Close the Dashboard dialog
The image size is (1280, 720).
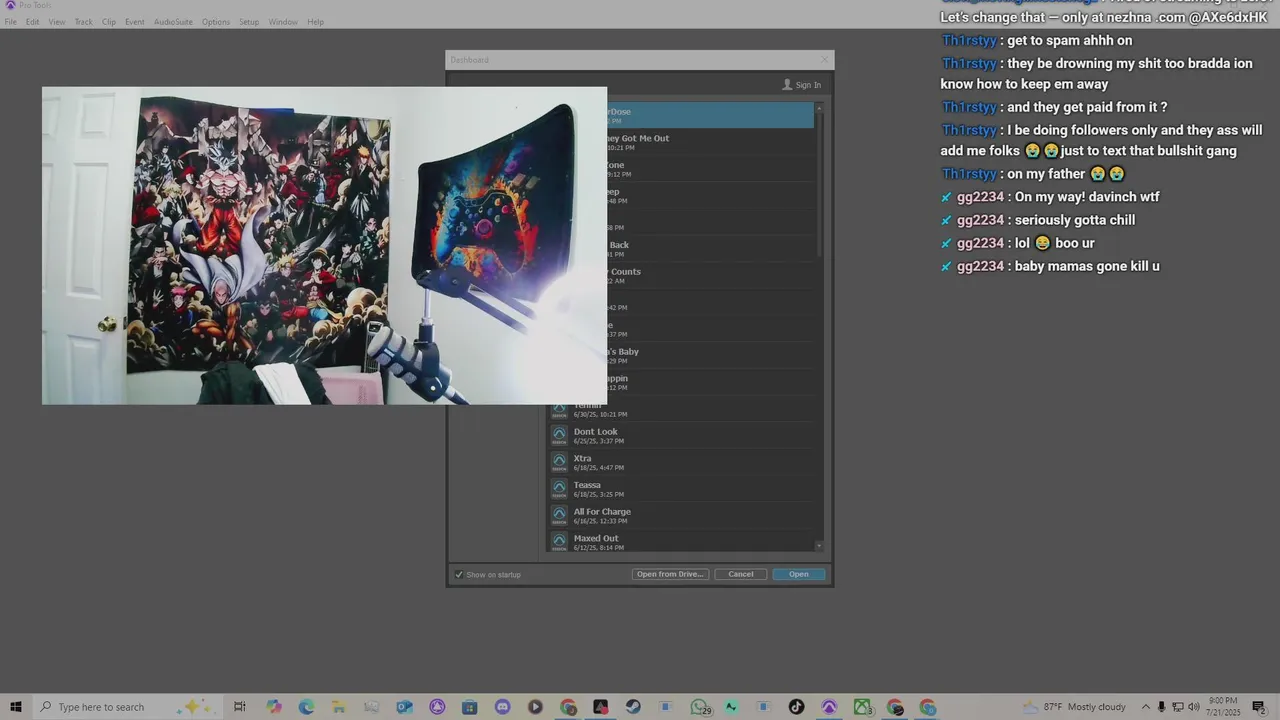pyautogui.click(x=824, y=60)
